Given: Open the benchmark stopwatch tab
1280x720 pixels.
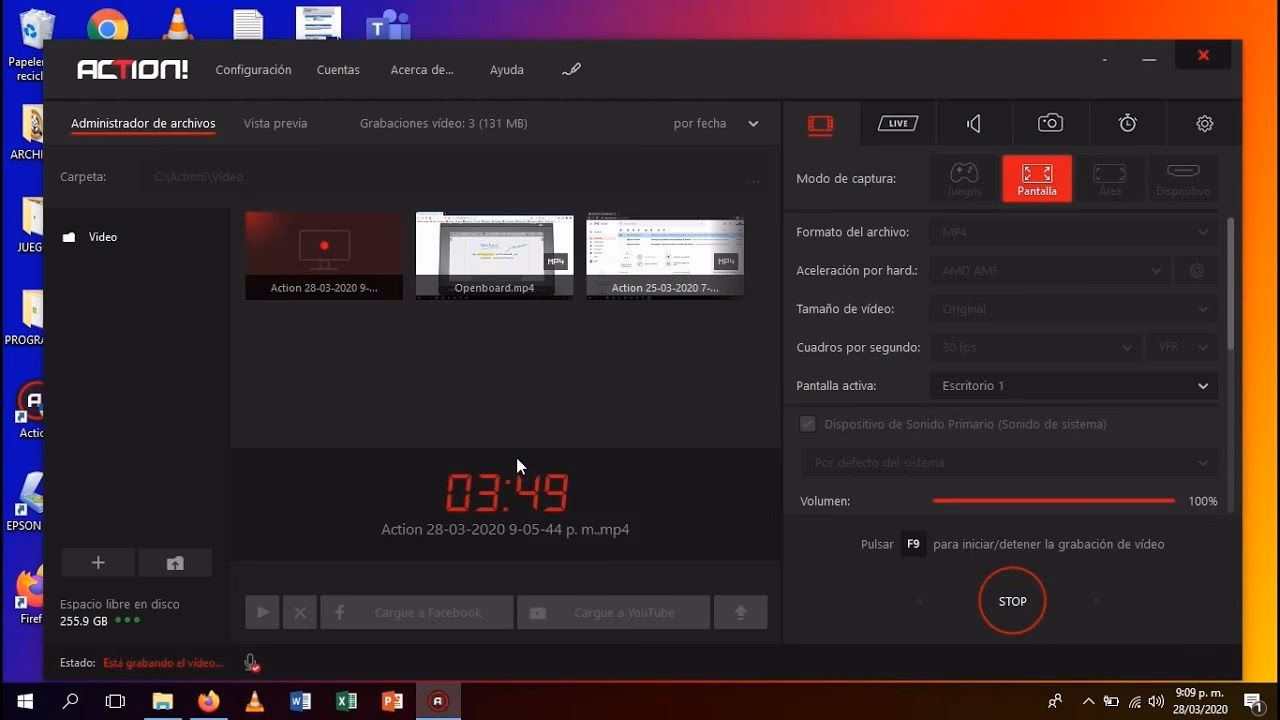Looking at the screenshot, I should [x=1128, y=123].
